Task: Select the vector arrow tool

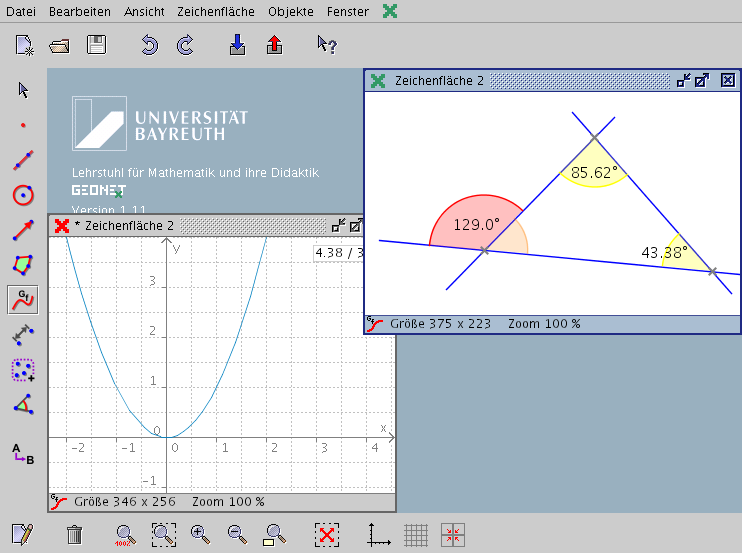Action: point(23,230)
